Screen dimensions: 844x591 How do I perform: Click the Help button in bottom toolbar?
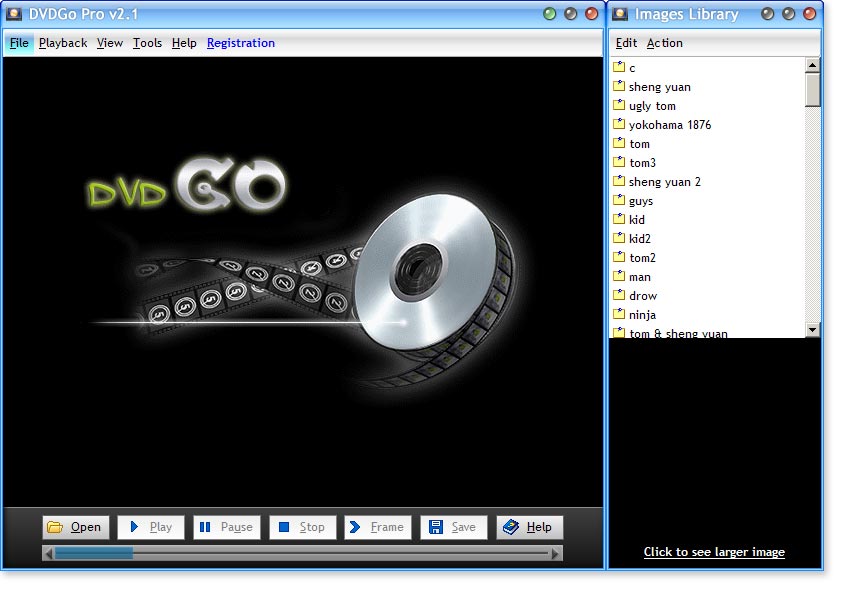[530, 527]
